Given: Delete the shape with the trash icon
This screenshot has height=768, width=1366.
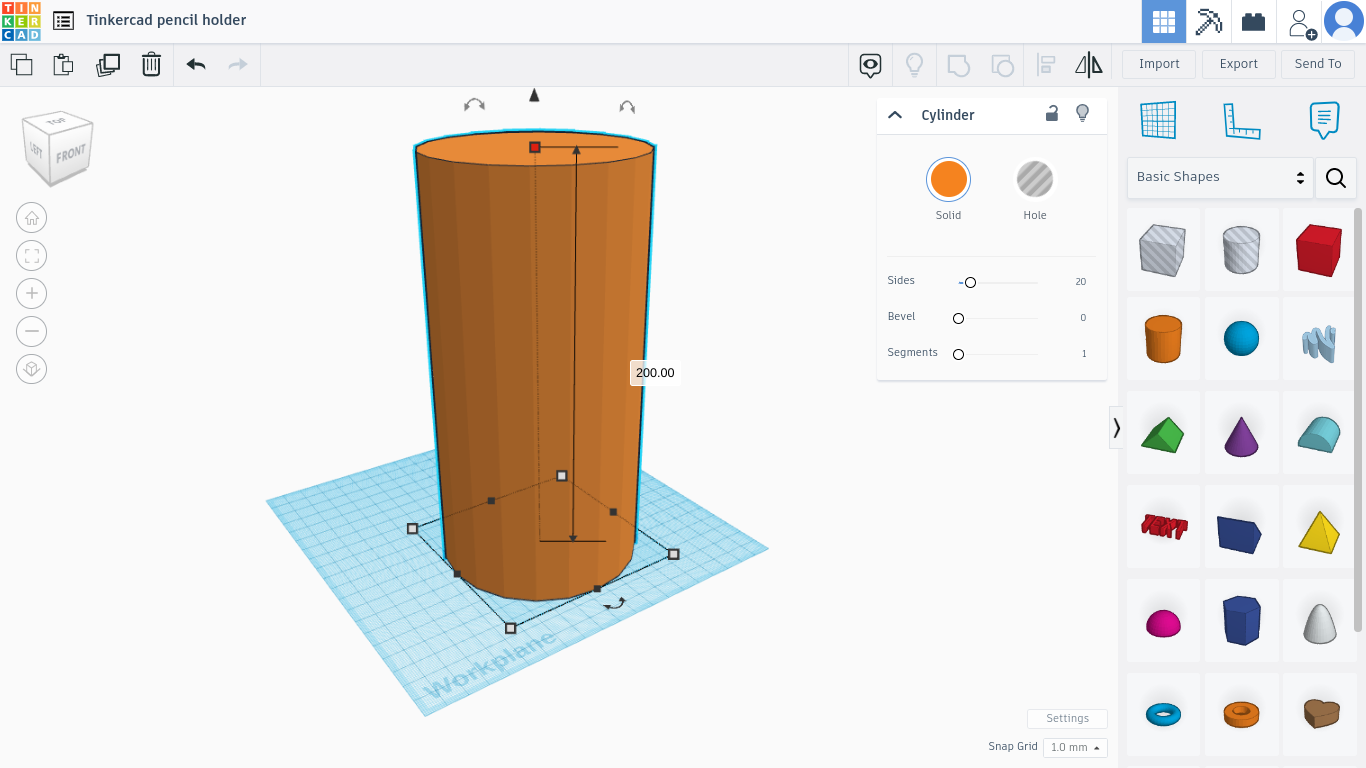Looking at the screenshot, I should pos(151,63).
